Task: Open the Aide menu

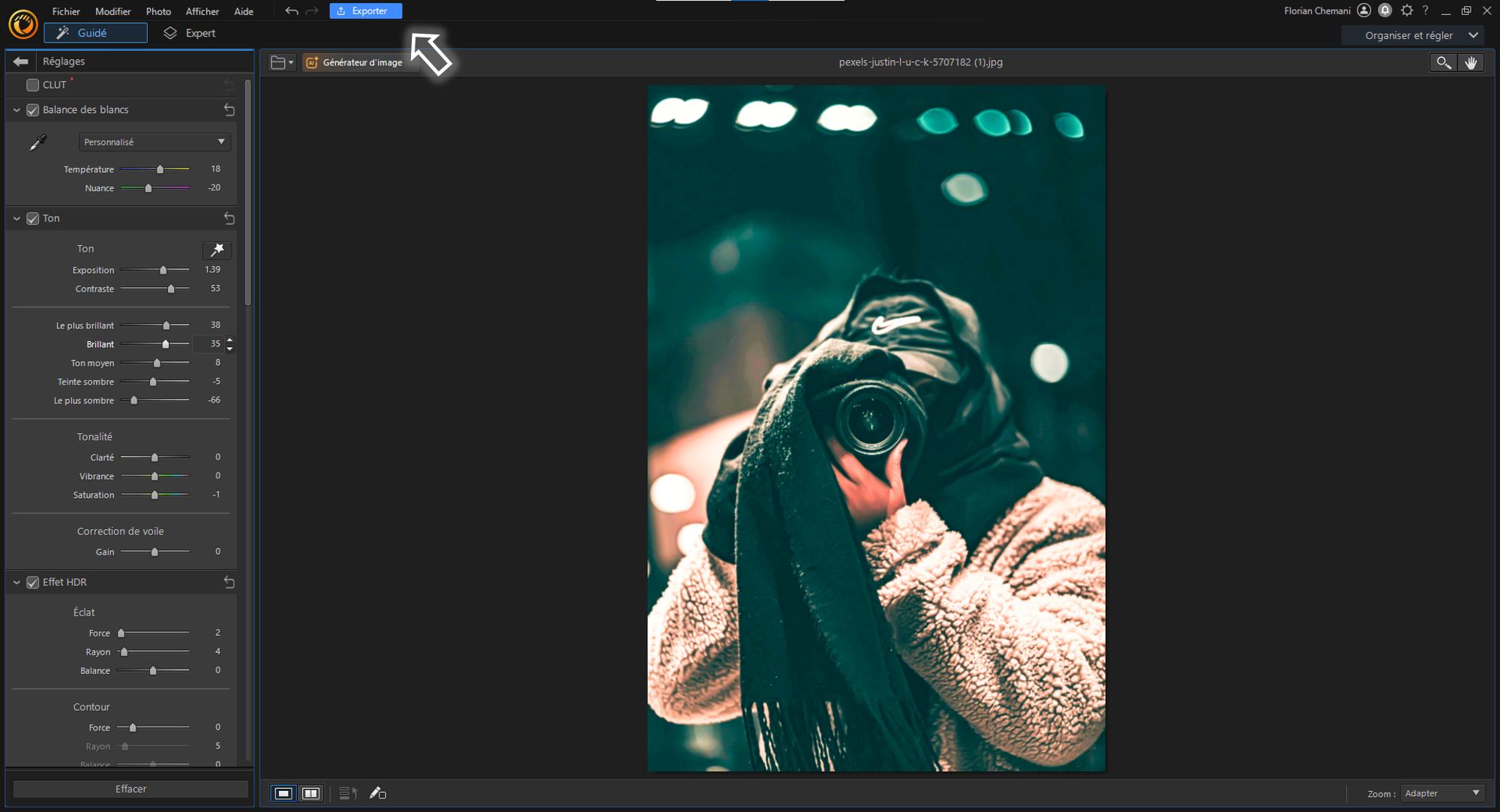Action: (x=244, y=11)
